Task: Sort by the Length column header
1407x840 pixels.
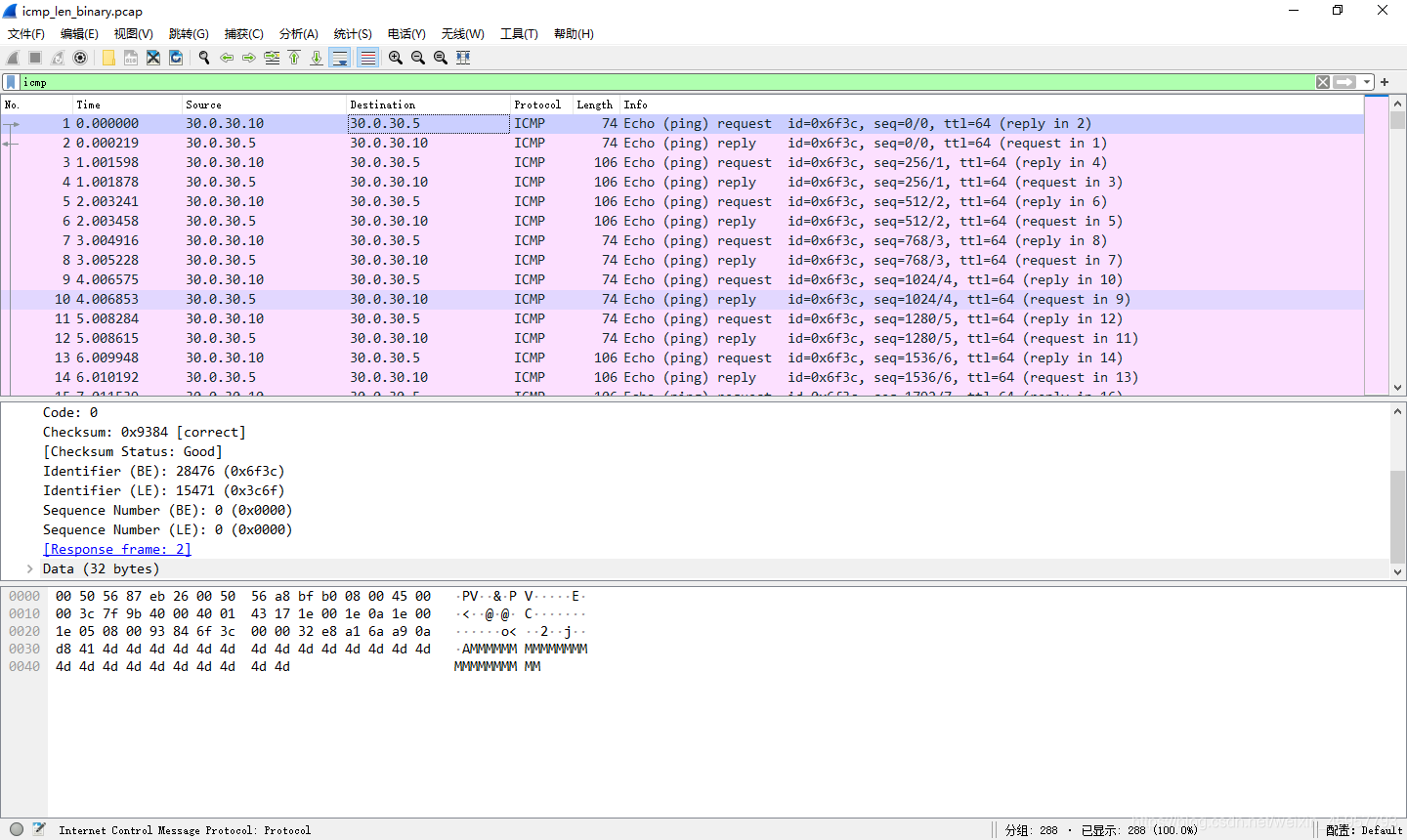Action: pyautogui.click(x=596, y=105)
